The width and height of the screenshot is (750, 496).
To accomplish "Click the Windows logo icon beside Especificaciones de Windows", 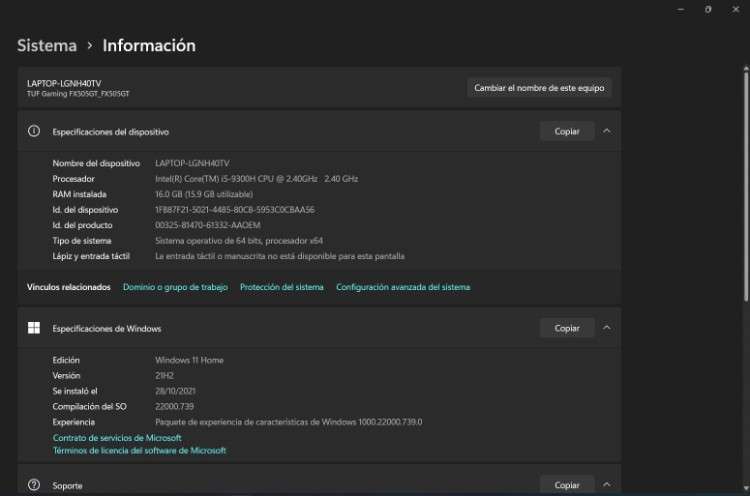I will coord(34,328).
